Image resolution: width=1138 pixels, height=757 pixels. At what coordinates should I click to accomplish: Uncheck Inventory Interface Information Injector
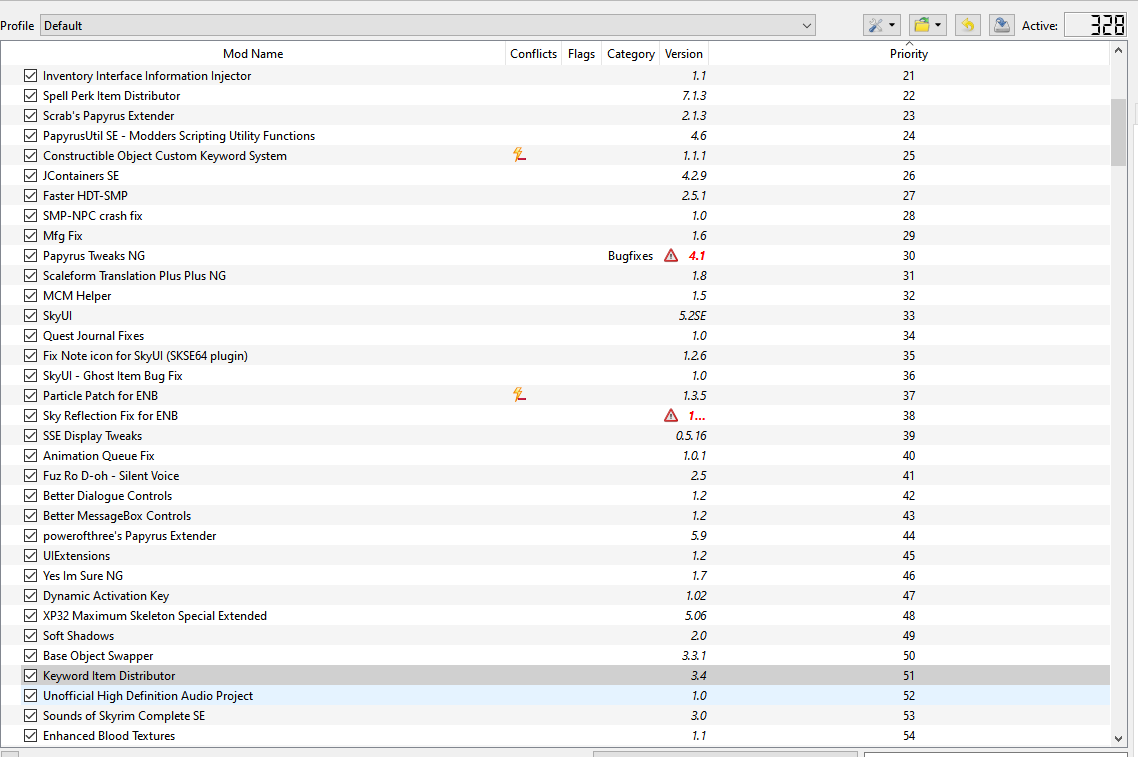pyautogui.click(x=30, y=75)
